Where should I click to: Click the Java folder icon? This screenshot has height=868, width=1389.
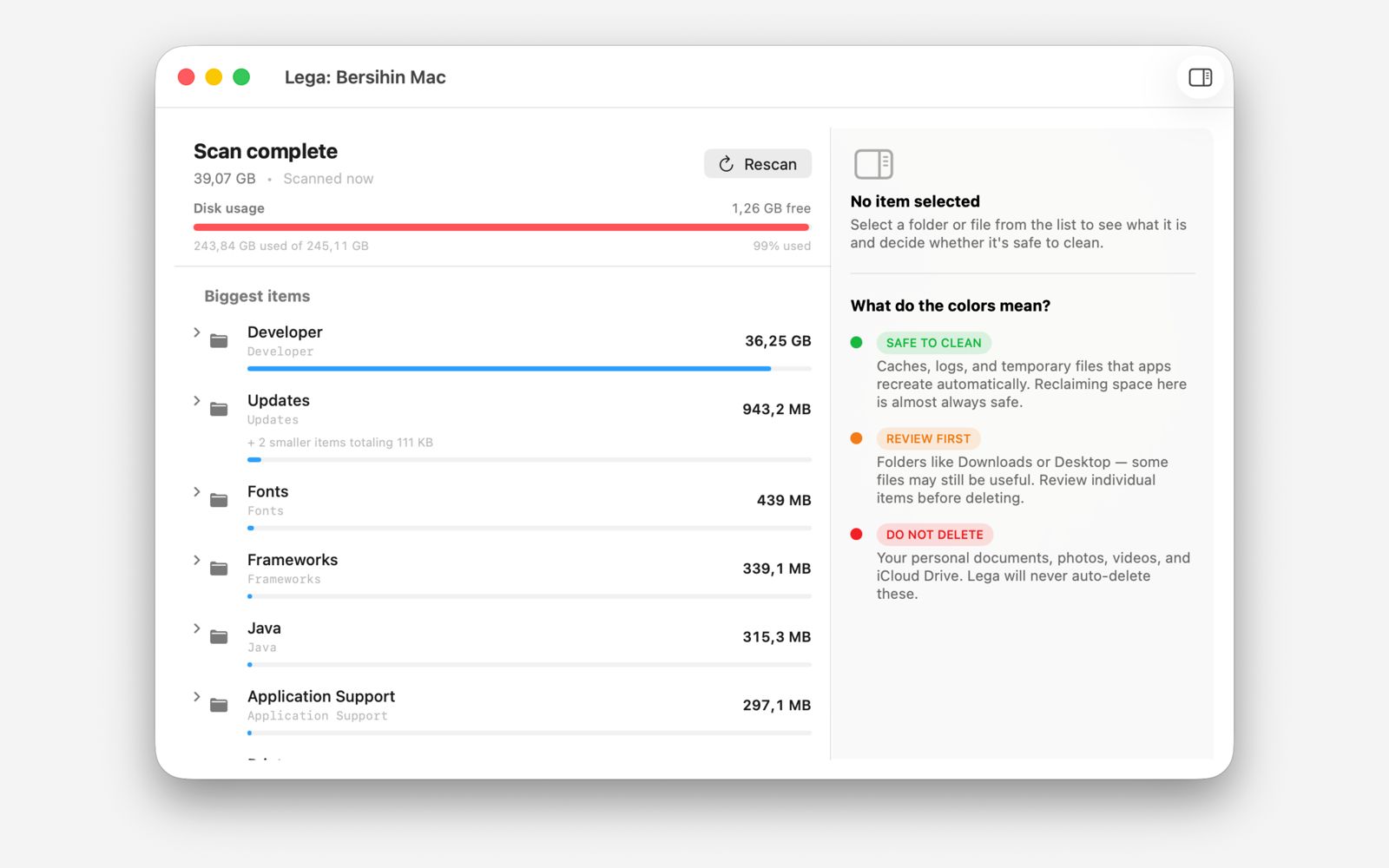[219, 637]
